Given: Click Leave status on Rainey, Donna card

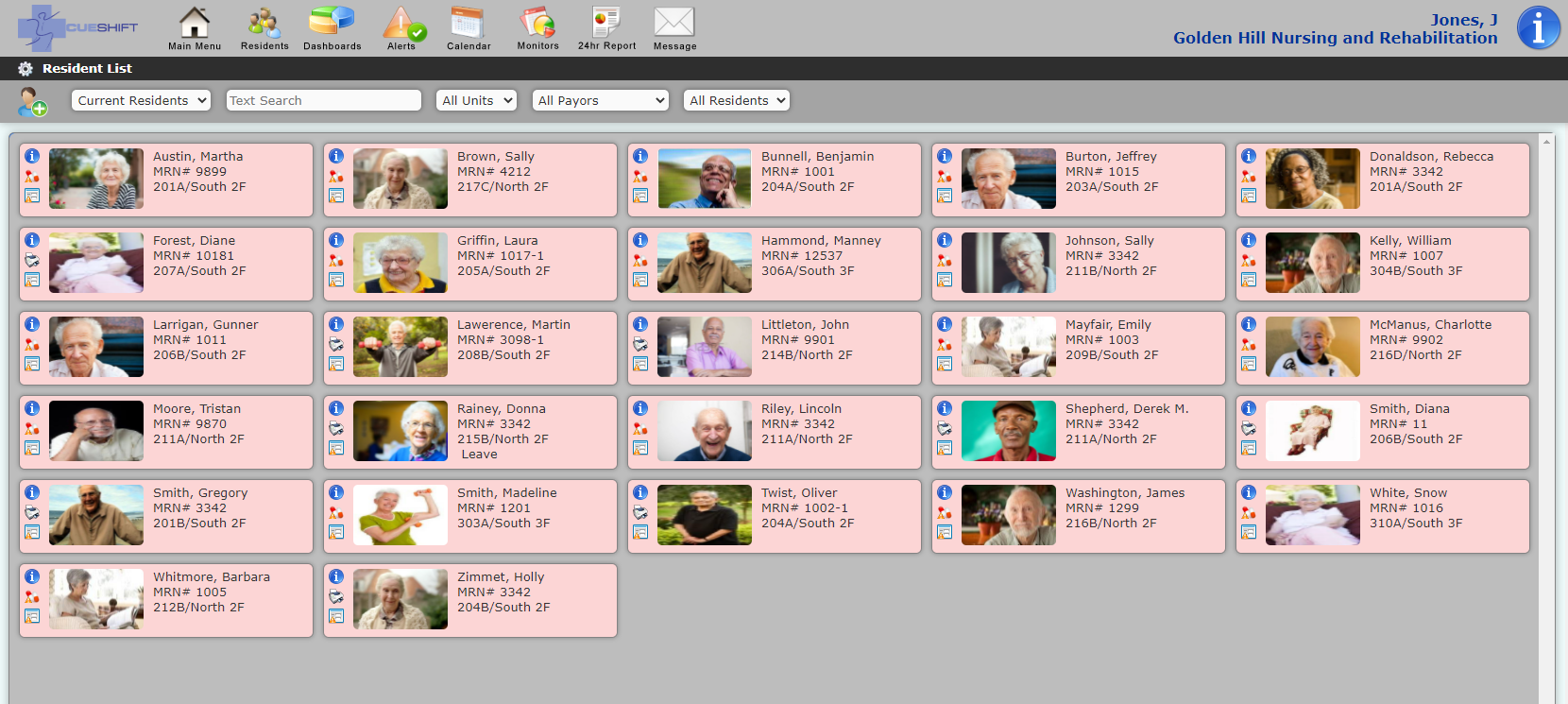Looking at the screenshot, I should [x=479, y=454].
